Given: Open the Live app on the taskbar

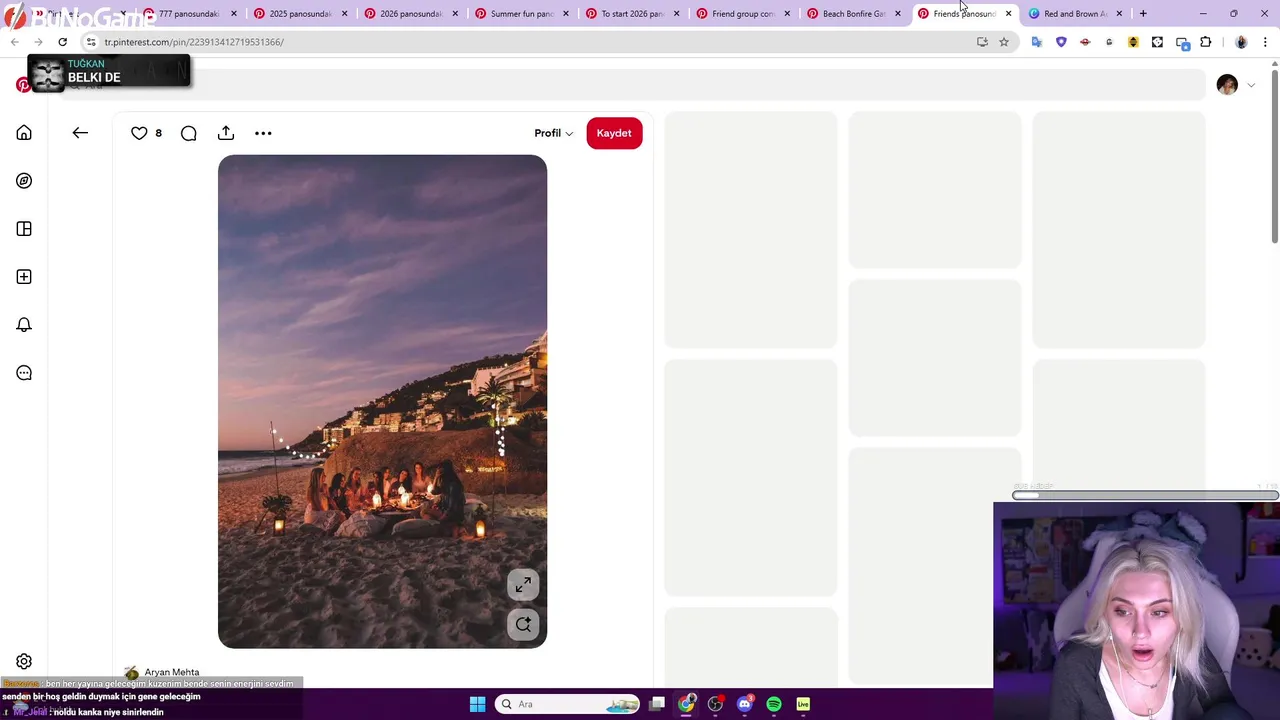Looking at the screenshot, I should (x=803, y=704).
